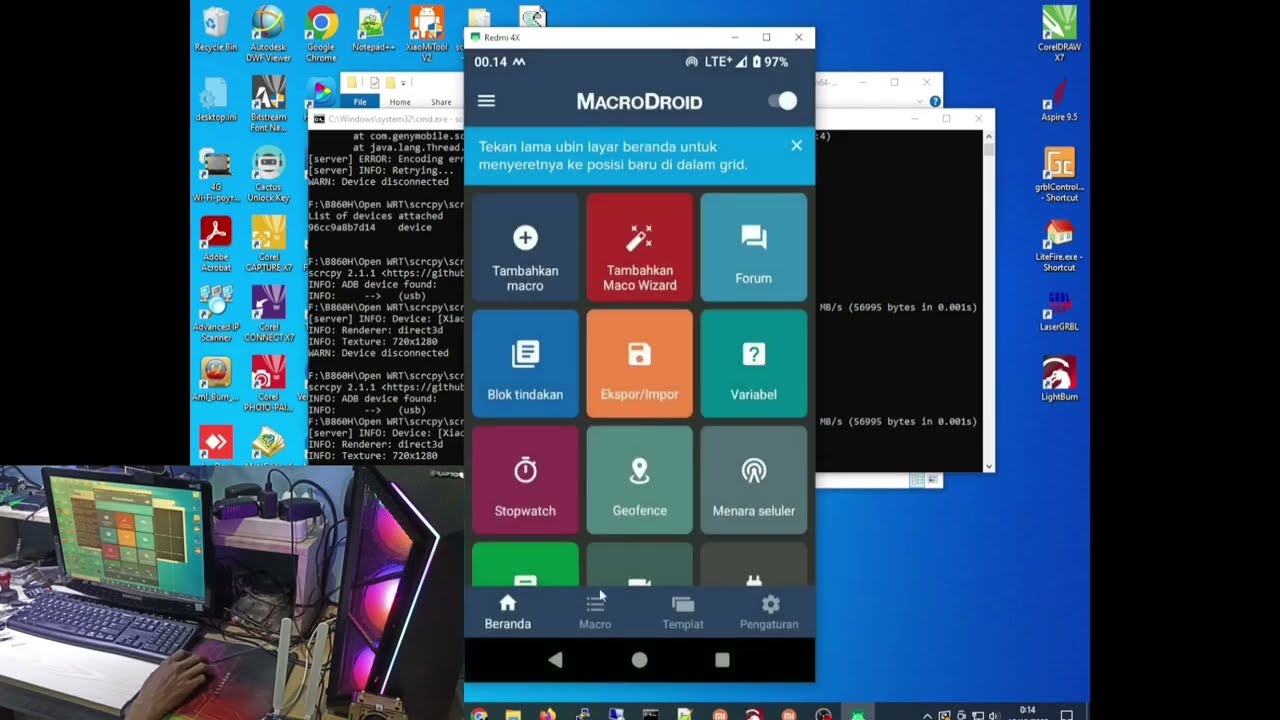Viewport: 1280px width, 720px height.
Task: Click the scroll-down arrow of the console window
Action: tap(989, 466)
